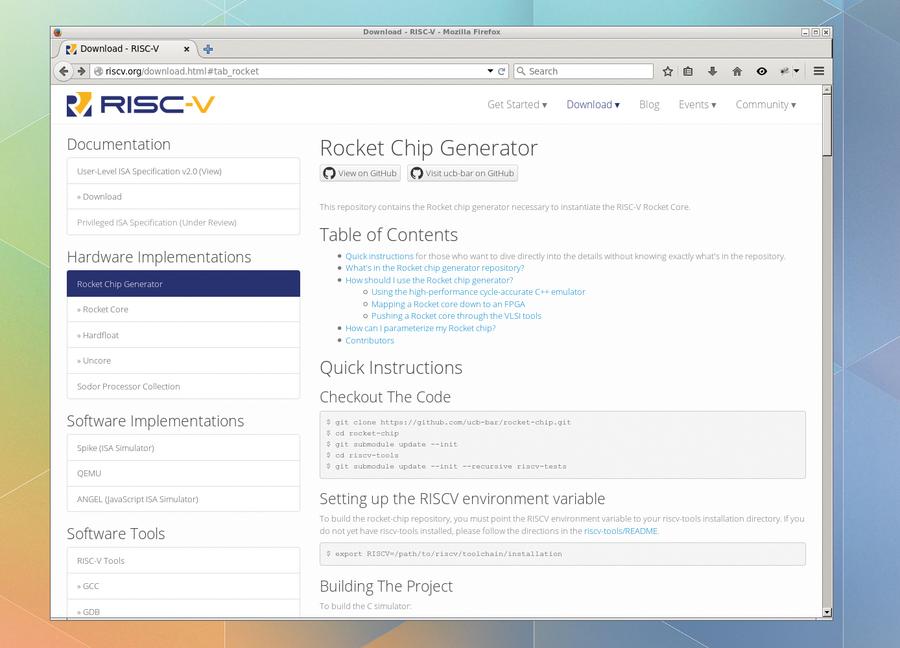
Task: Click the site identity globe icon
Action: [x=98, y=71]
